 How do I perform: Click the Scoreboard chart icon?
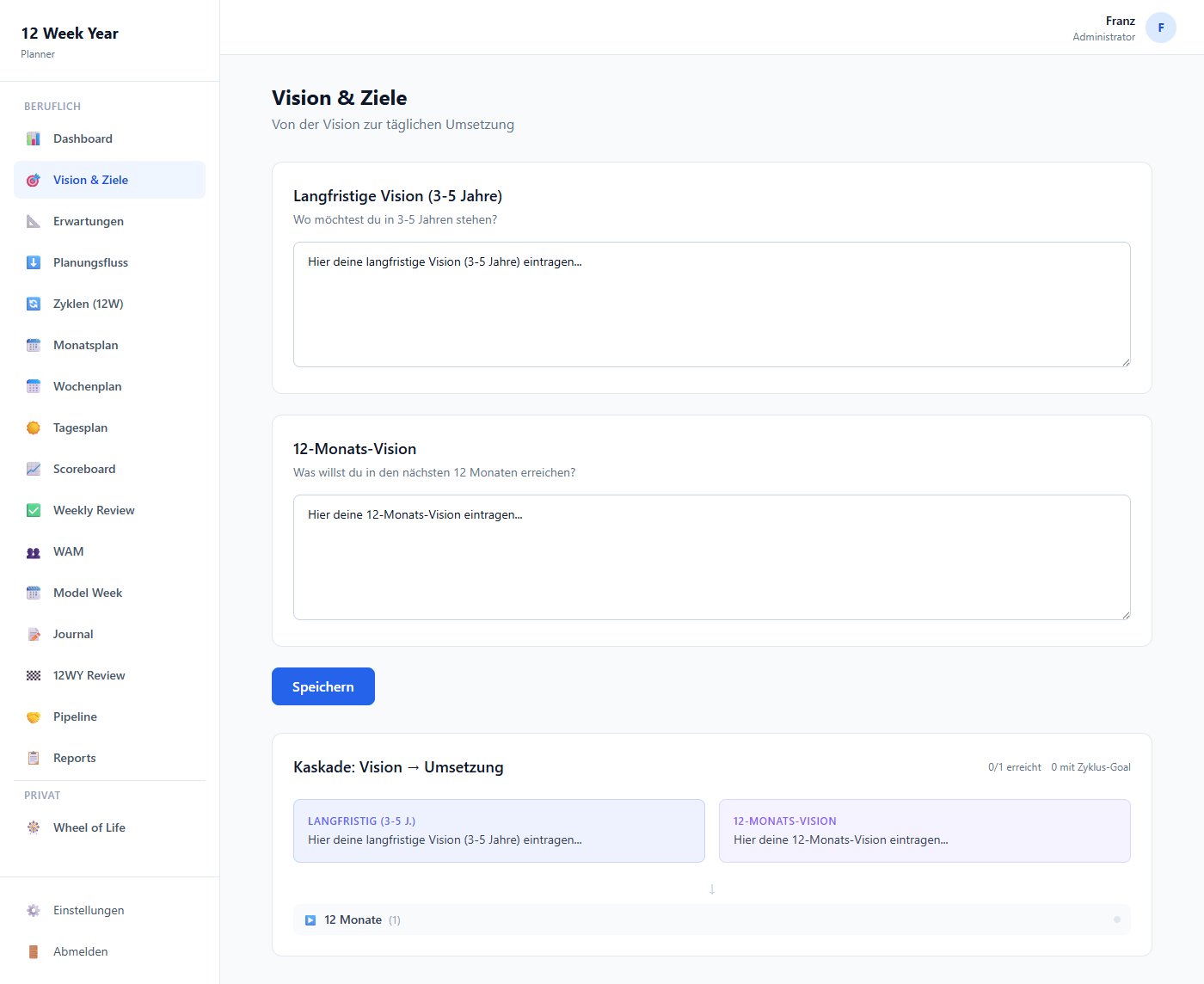tap(34, 470)
